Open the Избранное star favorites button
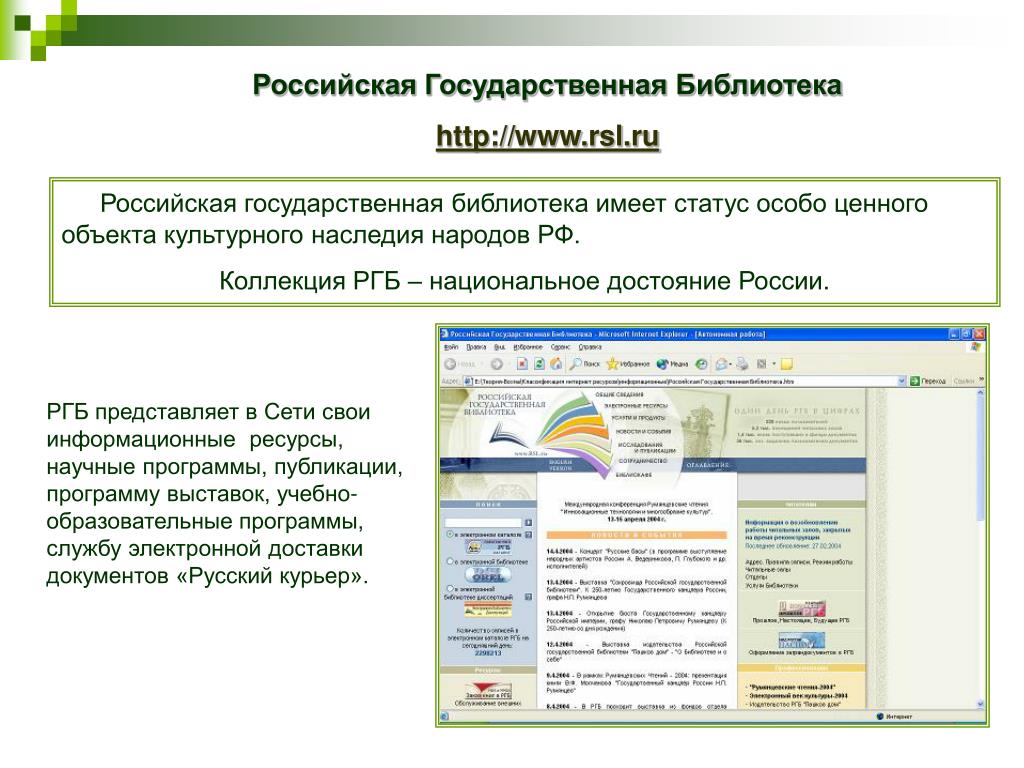This screenshot has height=768, width=1024. pos(628,364)
